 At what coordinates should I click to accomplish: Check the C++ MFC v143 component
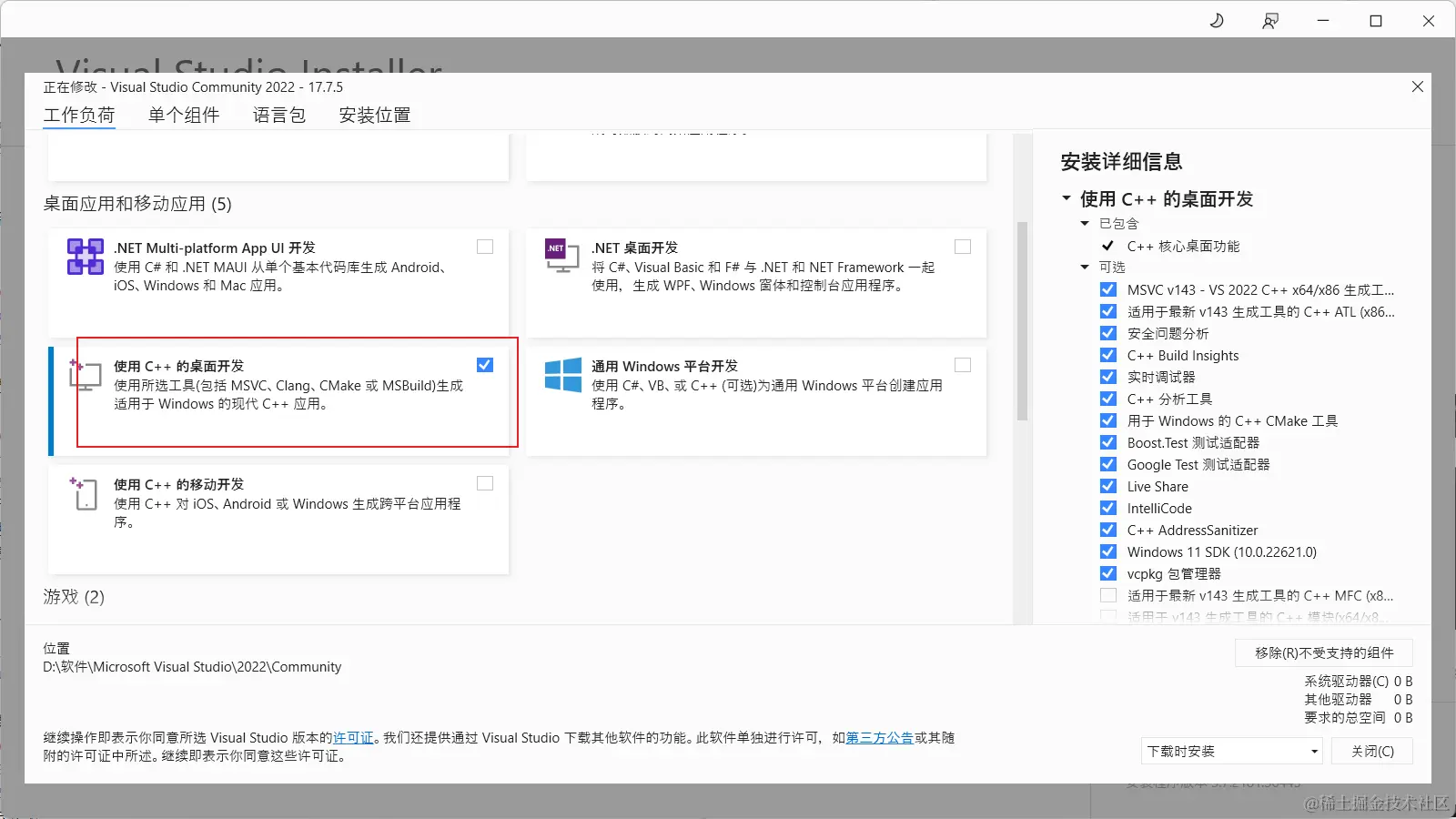click(x=1108, y=595)
